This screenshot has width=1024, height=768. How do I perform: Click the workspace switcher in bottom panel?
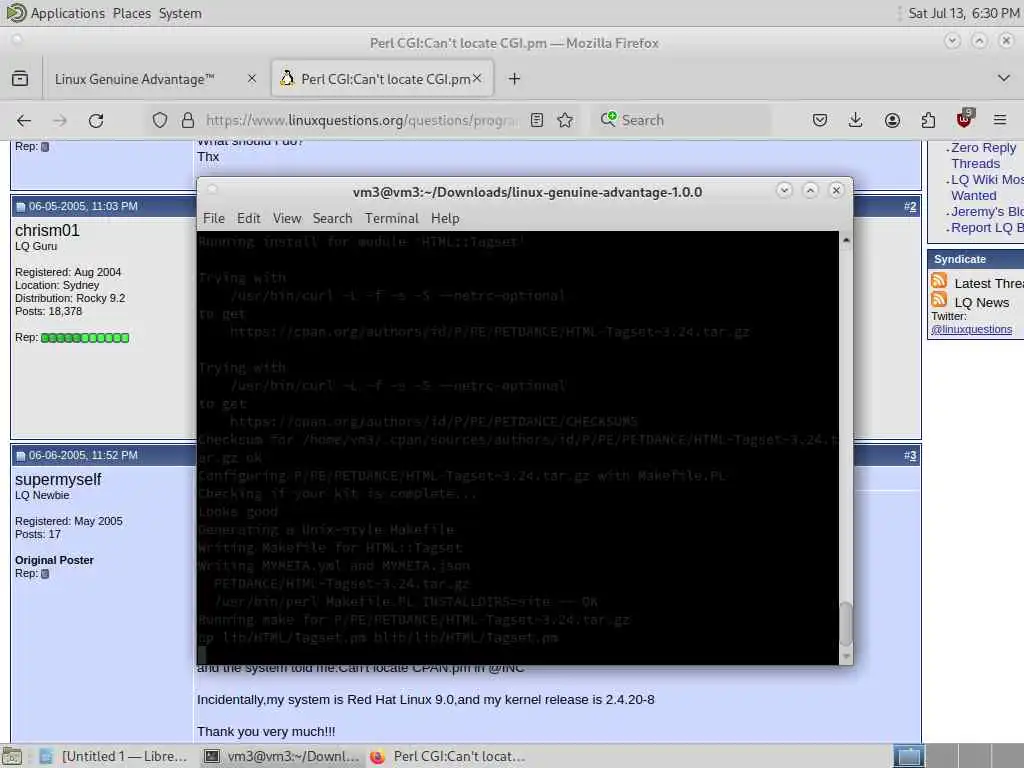(957, 756)
